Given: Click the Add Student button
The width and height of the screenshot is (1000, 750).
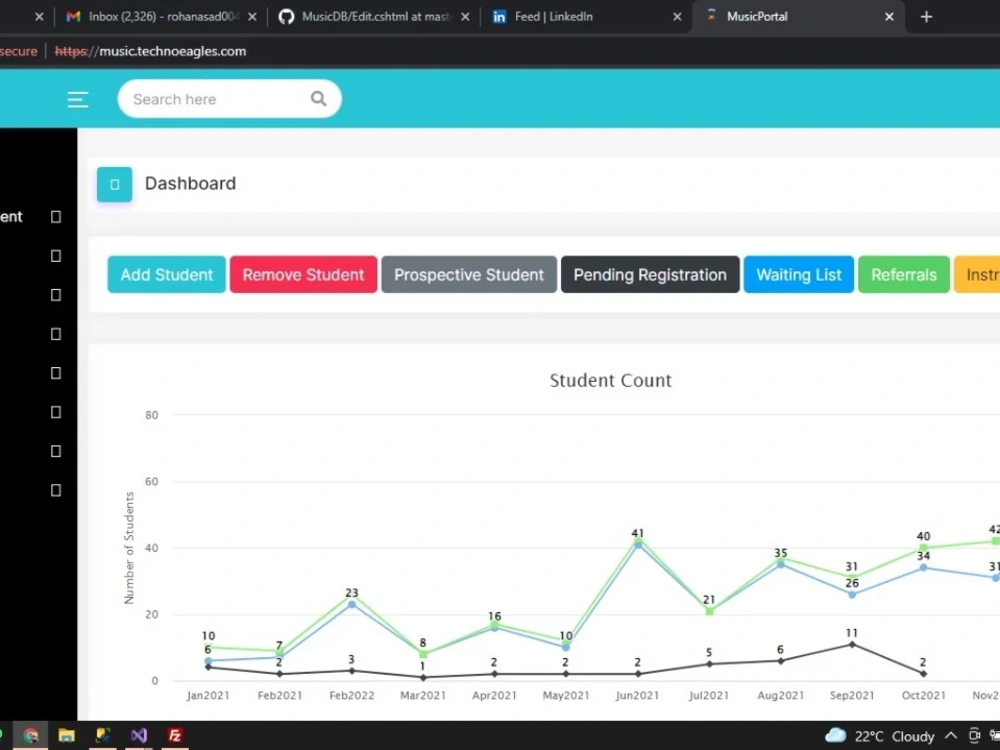Looking at the screenshot, I should coord(166,275).
